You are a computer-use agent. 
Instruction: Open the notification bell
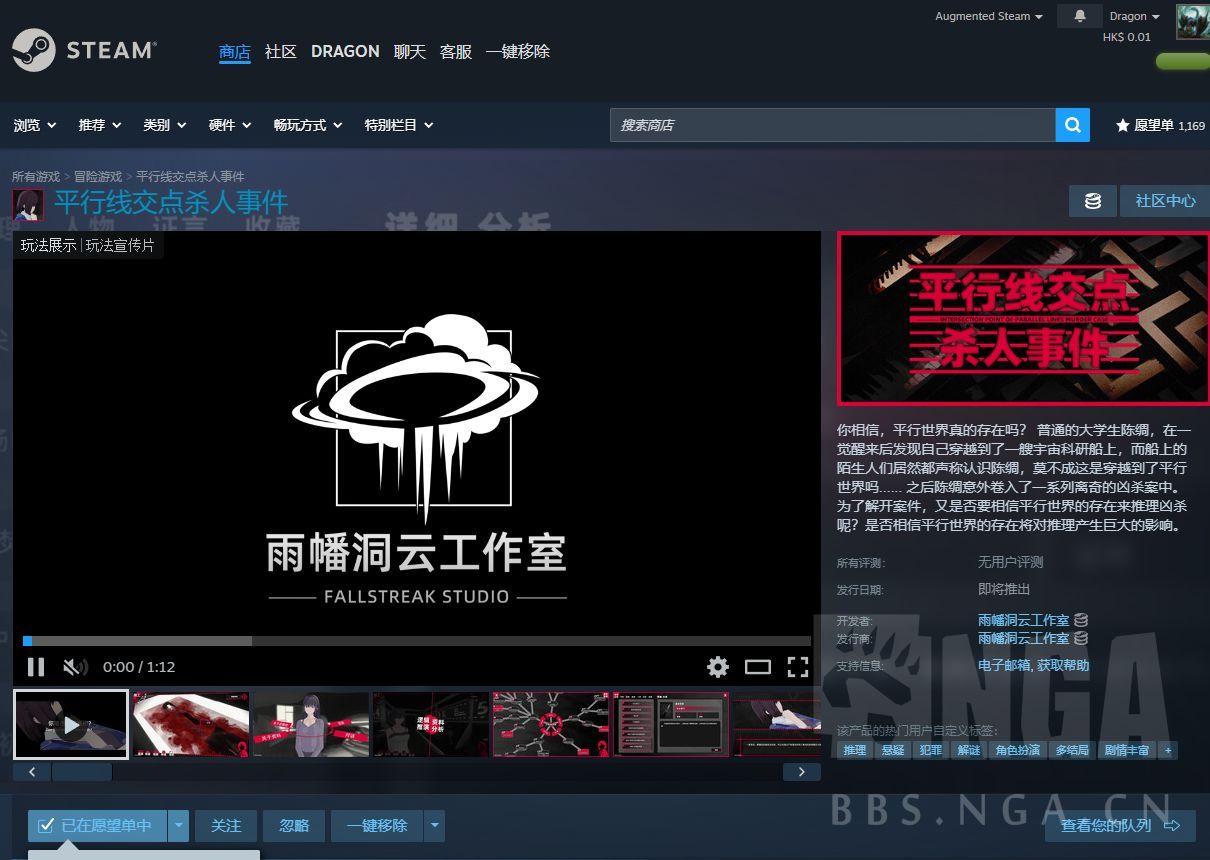point(1079,16)
